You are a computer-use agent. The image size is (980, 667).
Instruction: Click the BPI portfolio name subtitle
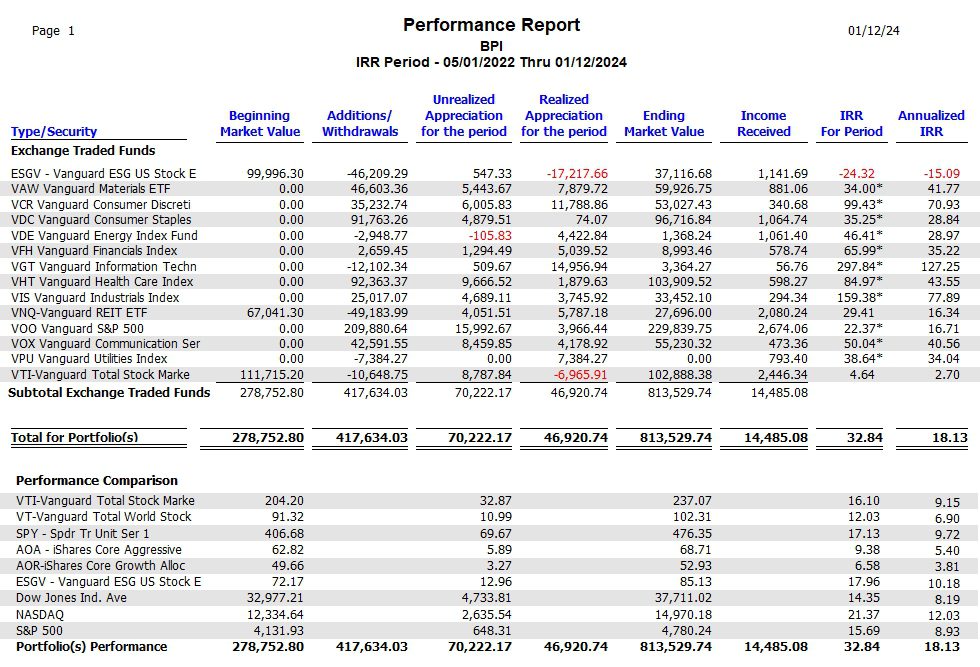coord(491,46)
